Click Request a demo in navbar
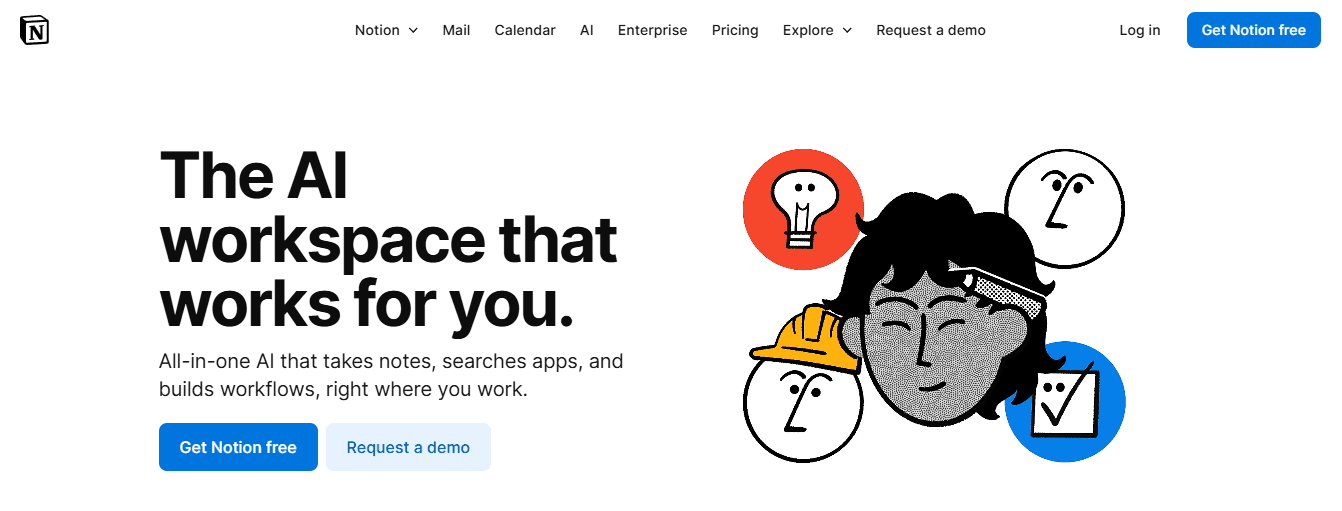Screen dimensions: 1342x511 point(931,30)
